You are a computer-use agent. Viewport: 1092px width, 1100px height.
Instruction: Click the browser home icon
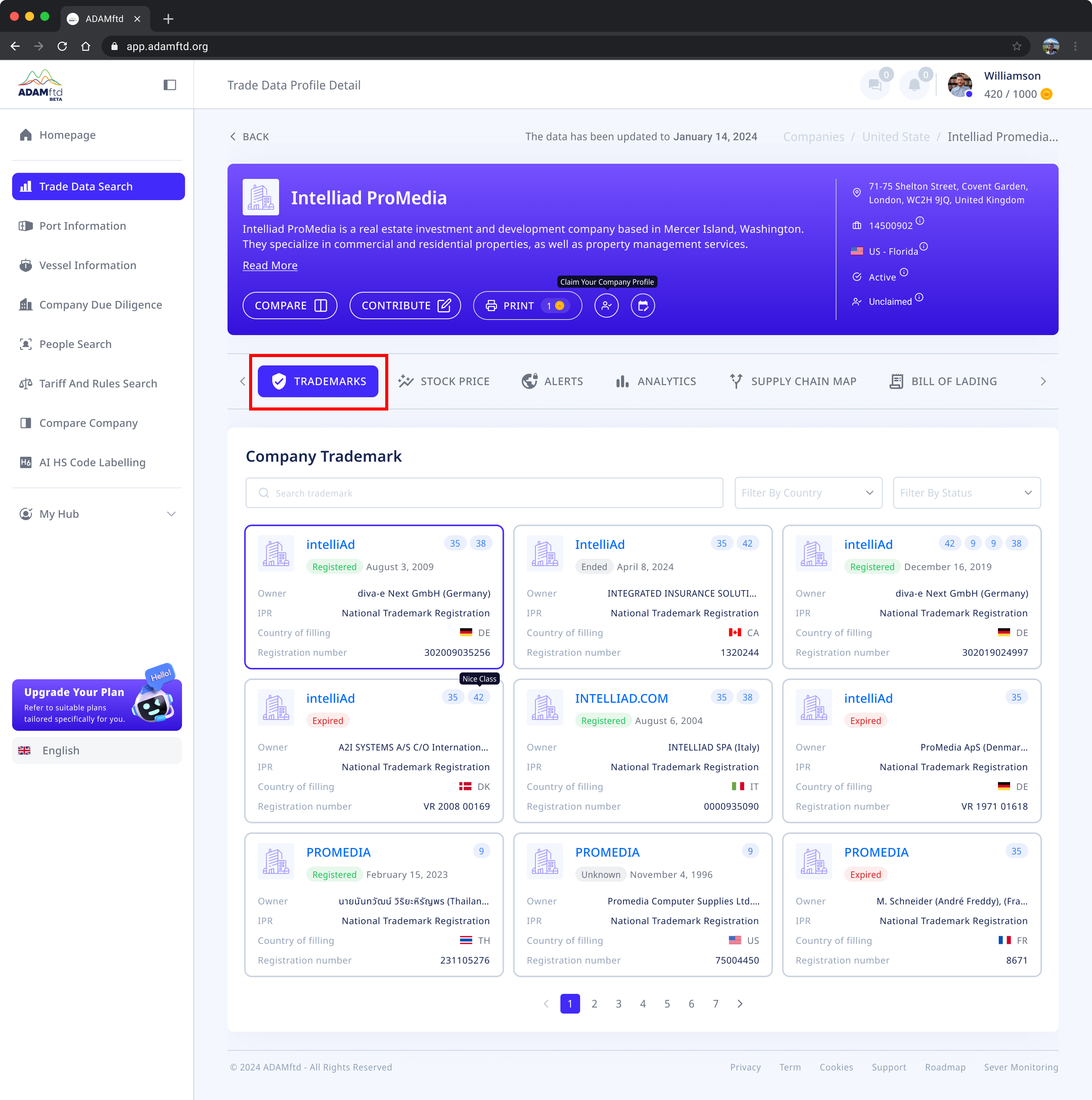85,46
